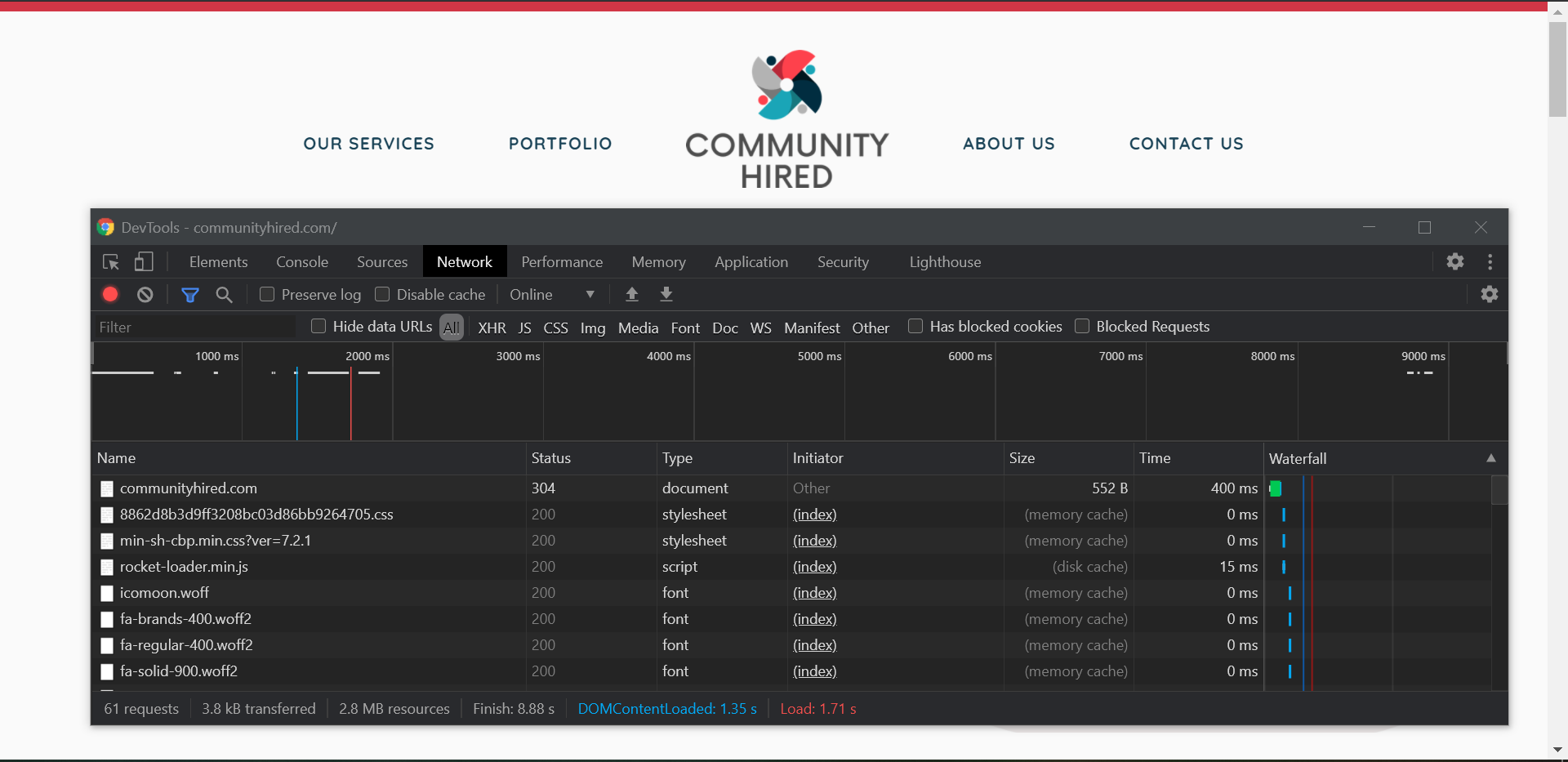Click Waterfall column sort arrow

[1490, 458]
